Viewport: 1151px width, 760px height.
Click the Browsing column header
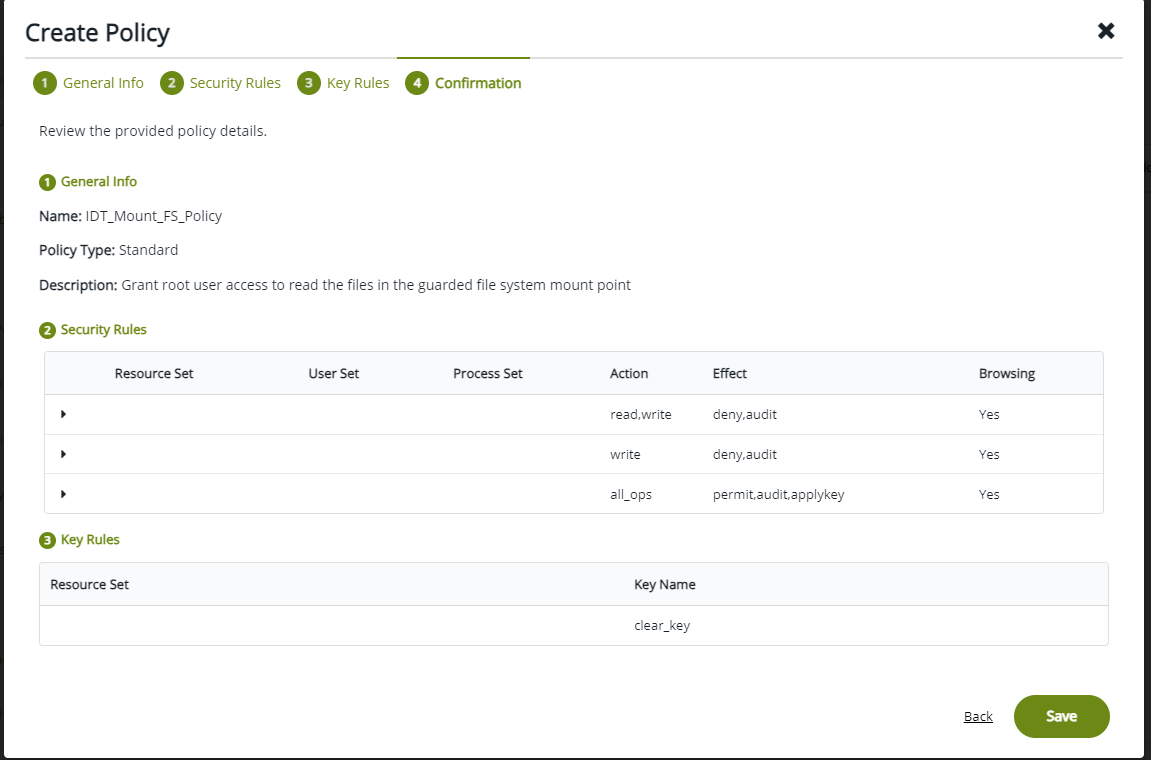click(x=1006, y=373)
